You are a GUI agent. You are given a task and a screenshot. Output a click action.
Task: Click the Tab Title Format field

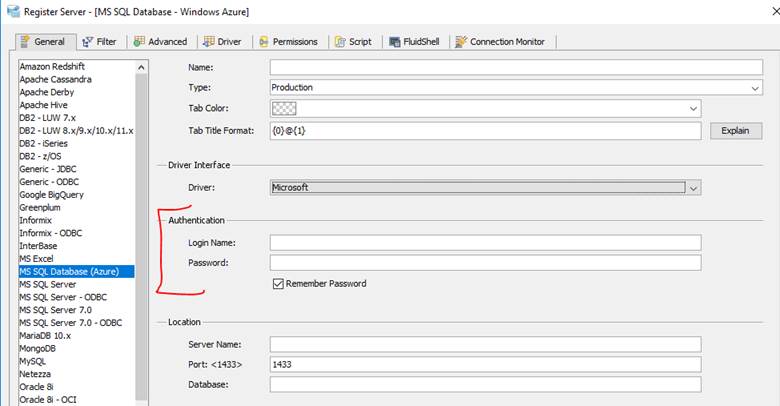click(486, 131)
